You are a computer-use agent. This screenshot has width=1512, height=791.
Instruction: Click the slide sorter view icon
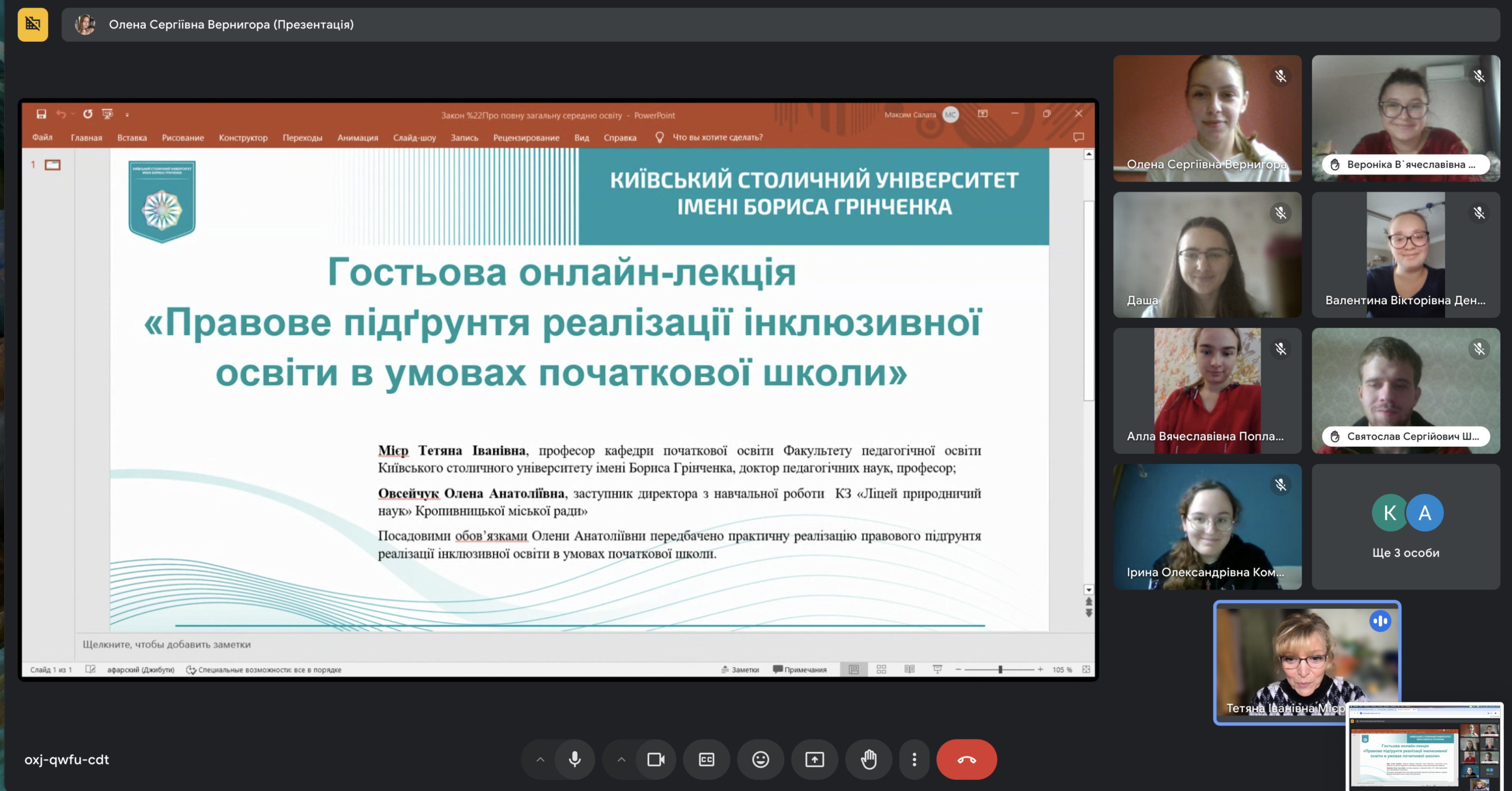(x=881, y=669)
